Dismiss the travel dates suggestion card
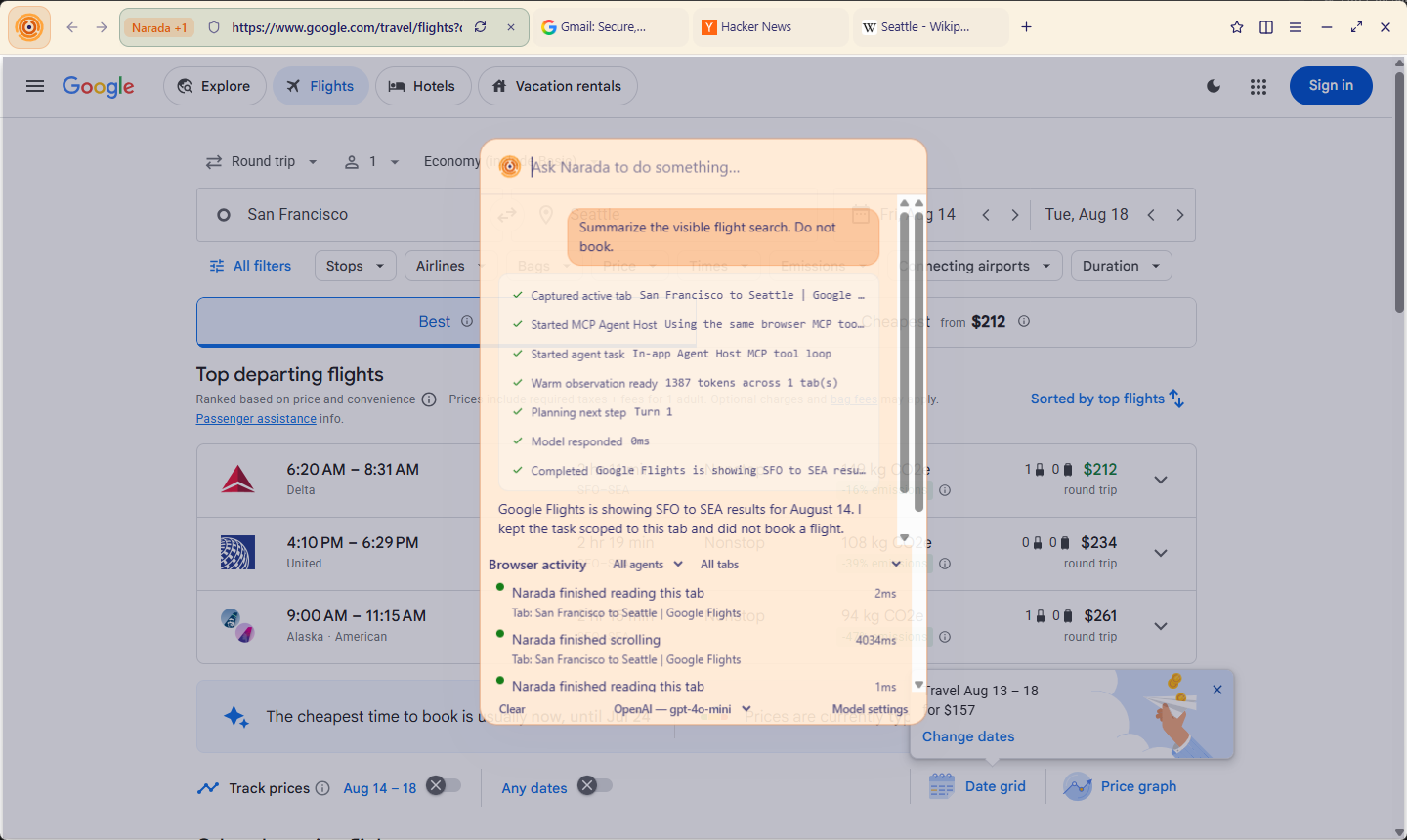The image size is (1407, 840). 1217,690
